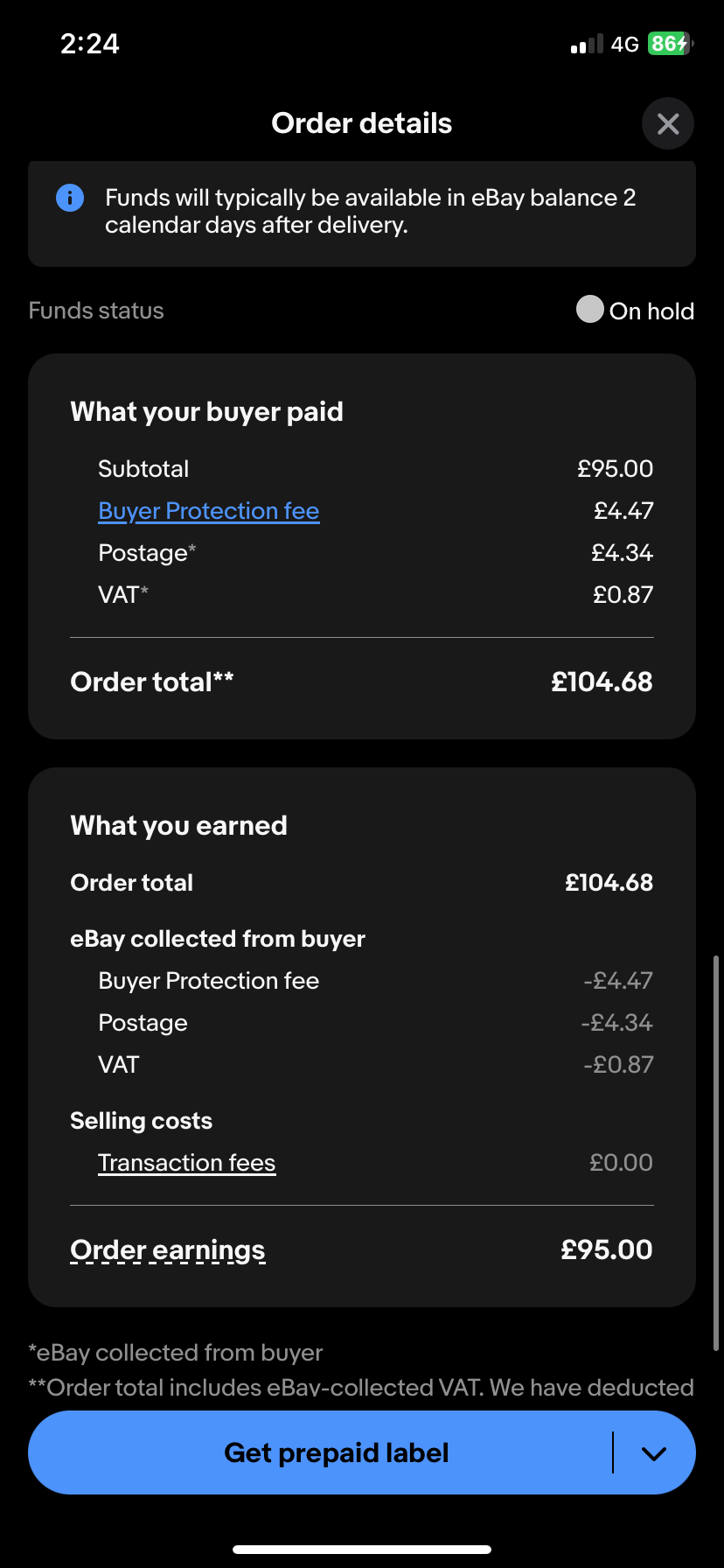Tap the cellular signal bars icon
Screen dimensions: 724x1568
[x=587, y=45]
